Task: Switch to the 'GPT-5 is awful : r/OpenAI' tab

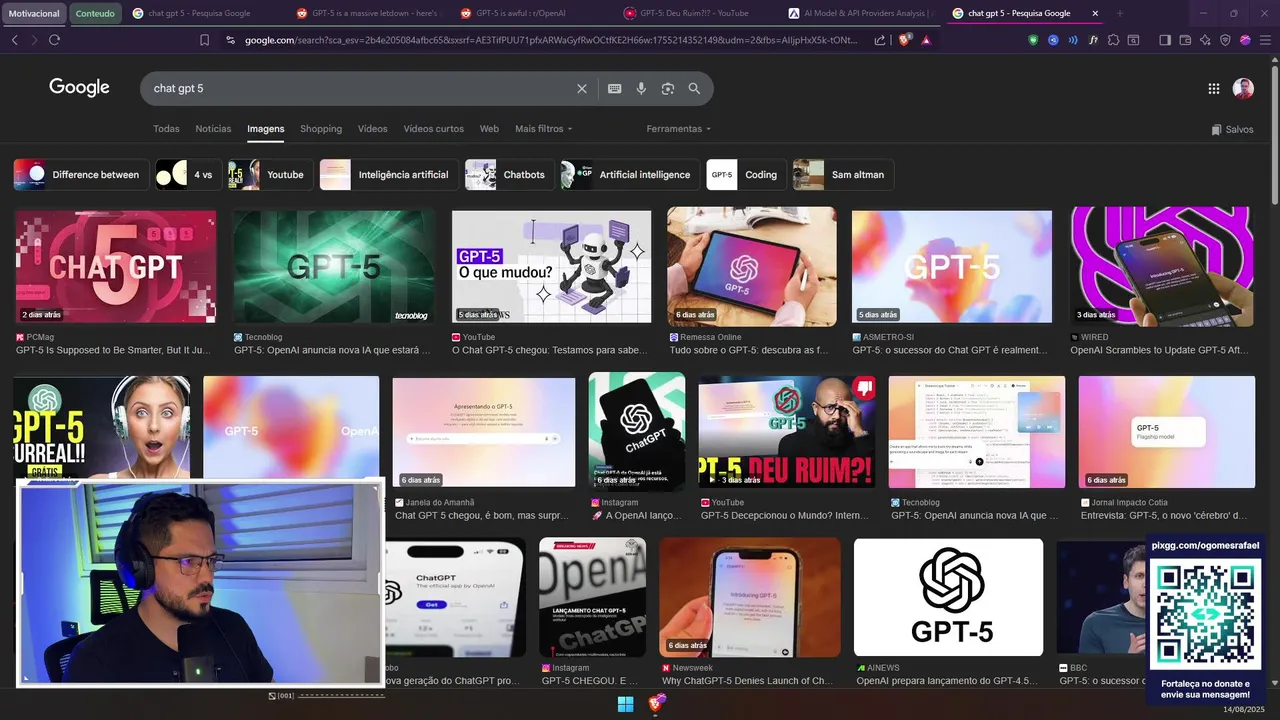Action: point(531,13)
